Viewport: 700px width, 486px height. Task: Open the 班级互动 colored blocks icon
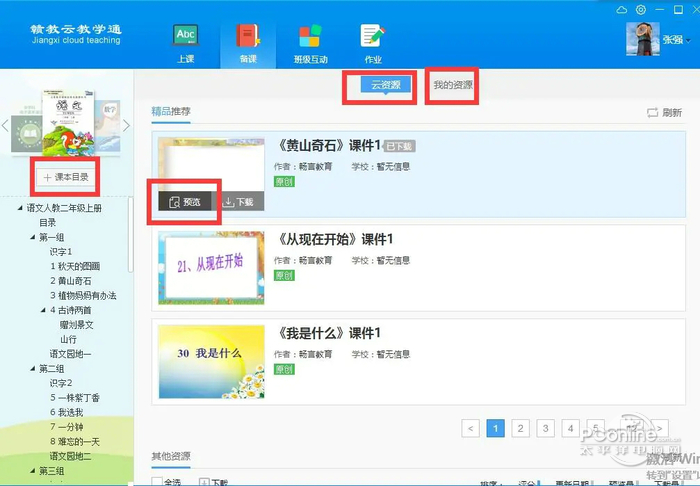coord(310,36)
